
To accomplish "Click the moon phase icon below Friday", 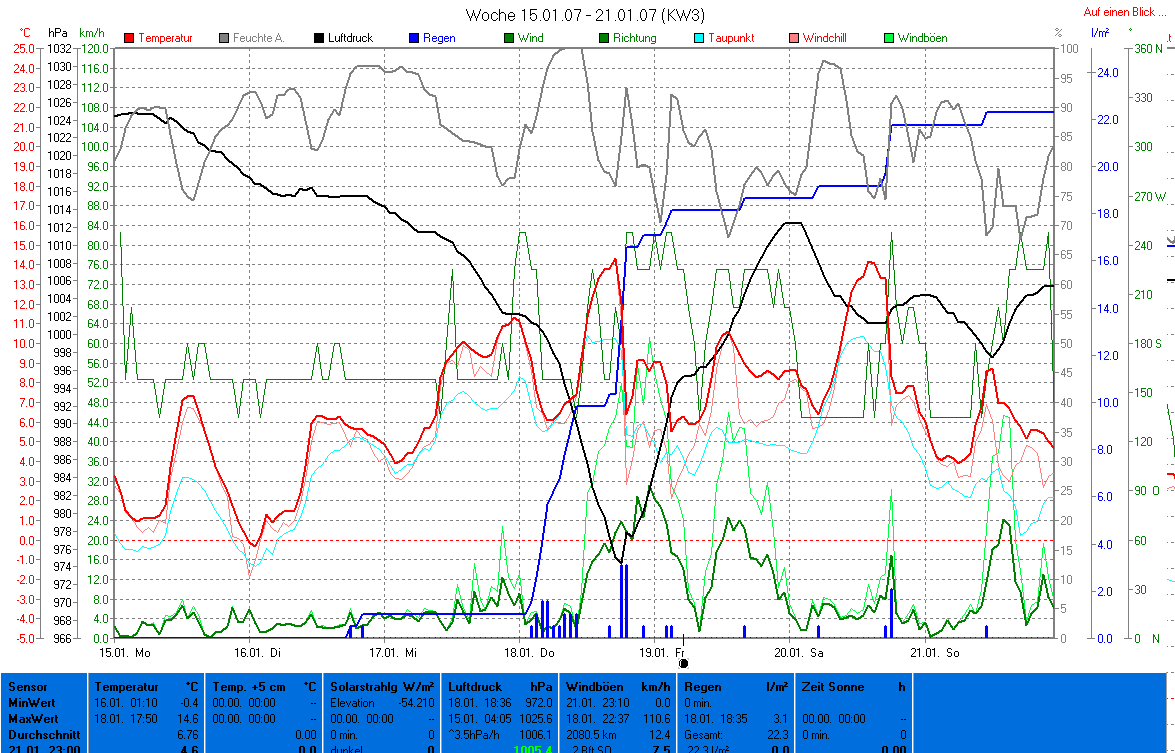I will (684, 663).
